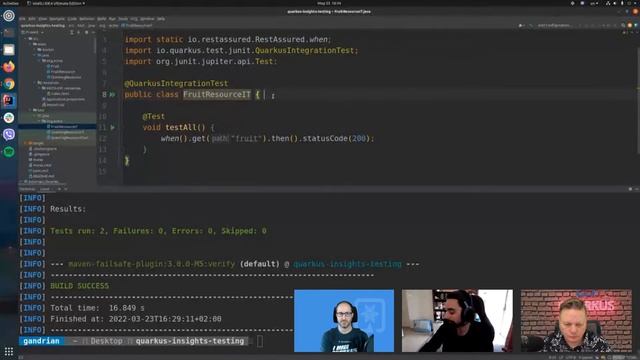Image resolution: width=640 pixels, height=360 pixels.
Task: Select .gitignore in project tree
Action: [39, 154]
